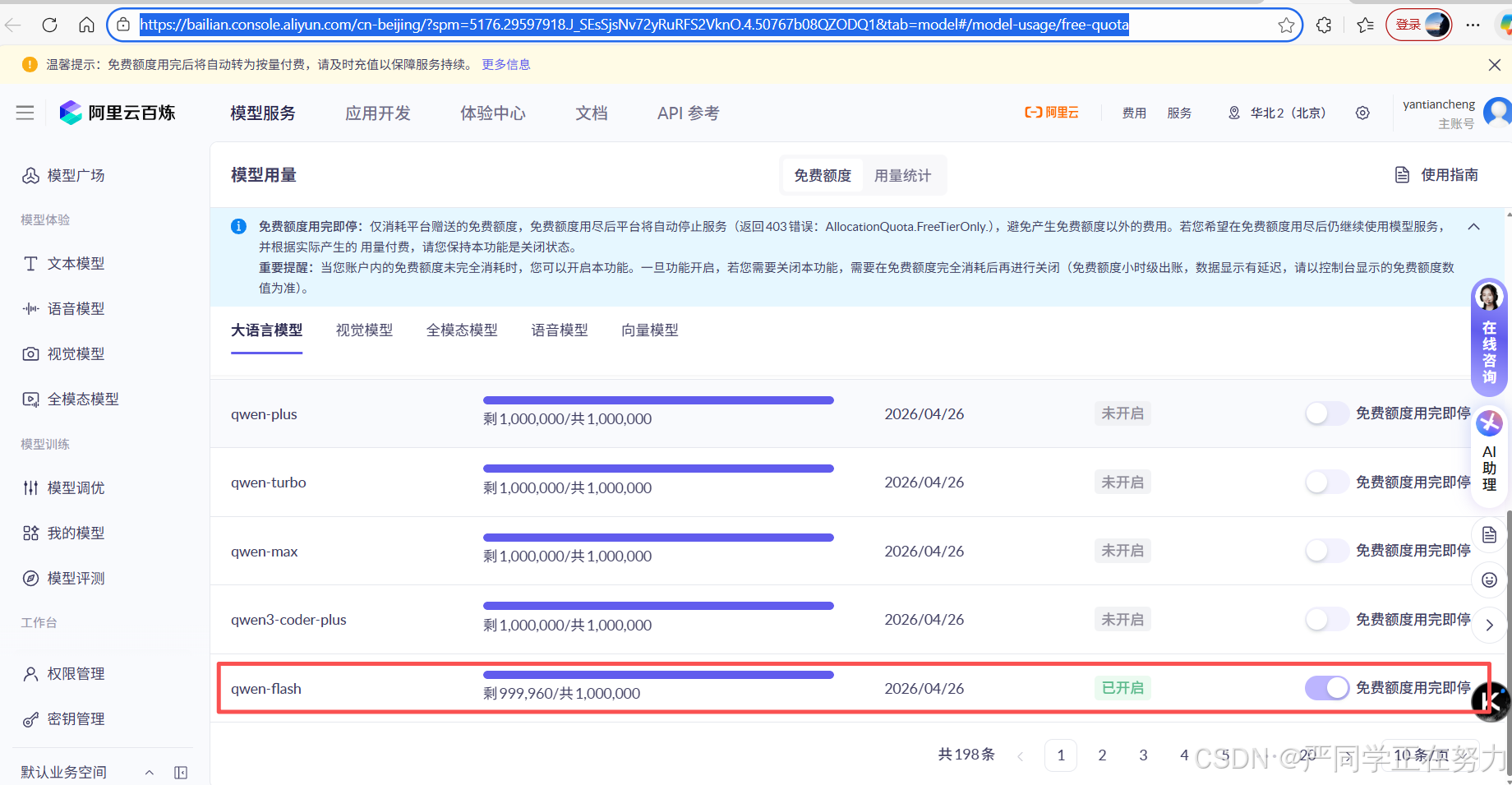
Task: Close the warm reminder banner
Action: pos(1494,64)
